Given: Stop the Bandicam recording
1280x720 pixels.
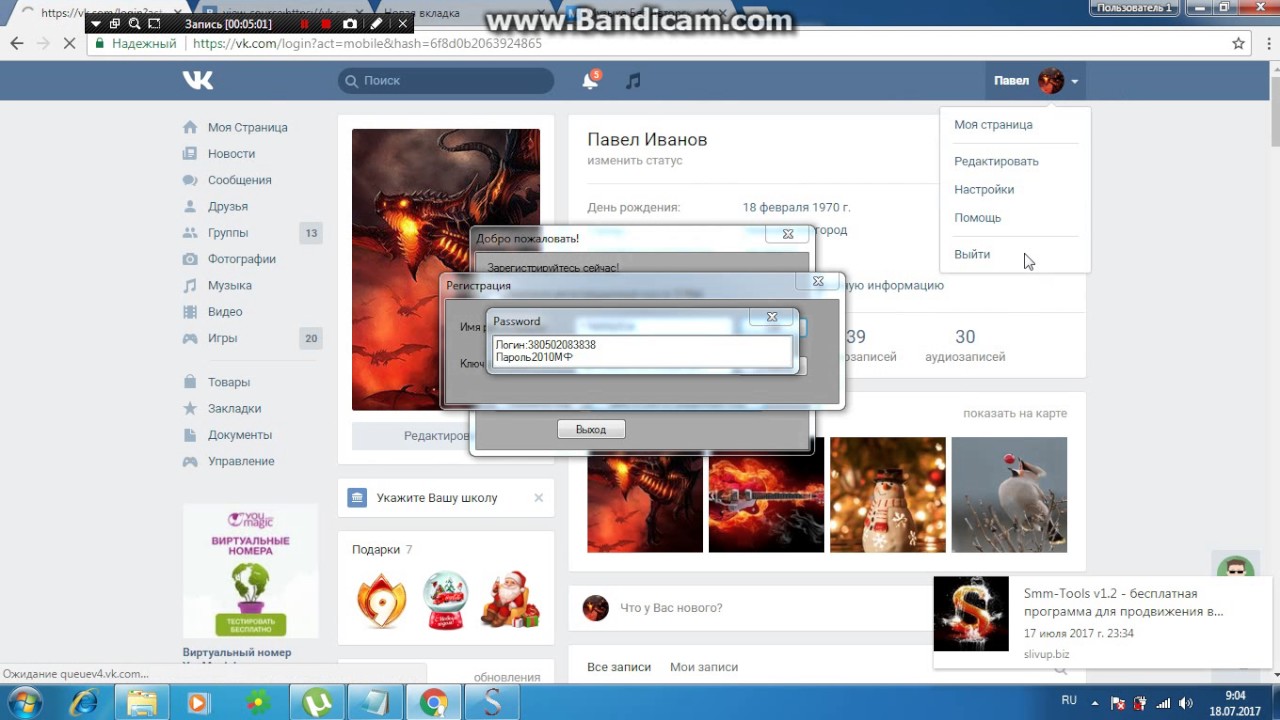Looking at the screenshot, I should click(x=327, y=23).
